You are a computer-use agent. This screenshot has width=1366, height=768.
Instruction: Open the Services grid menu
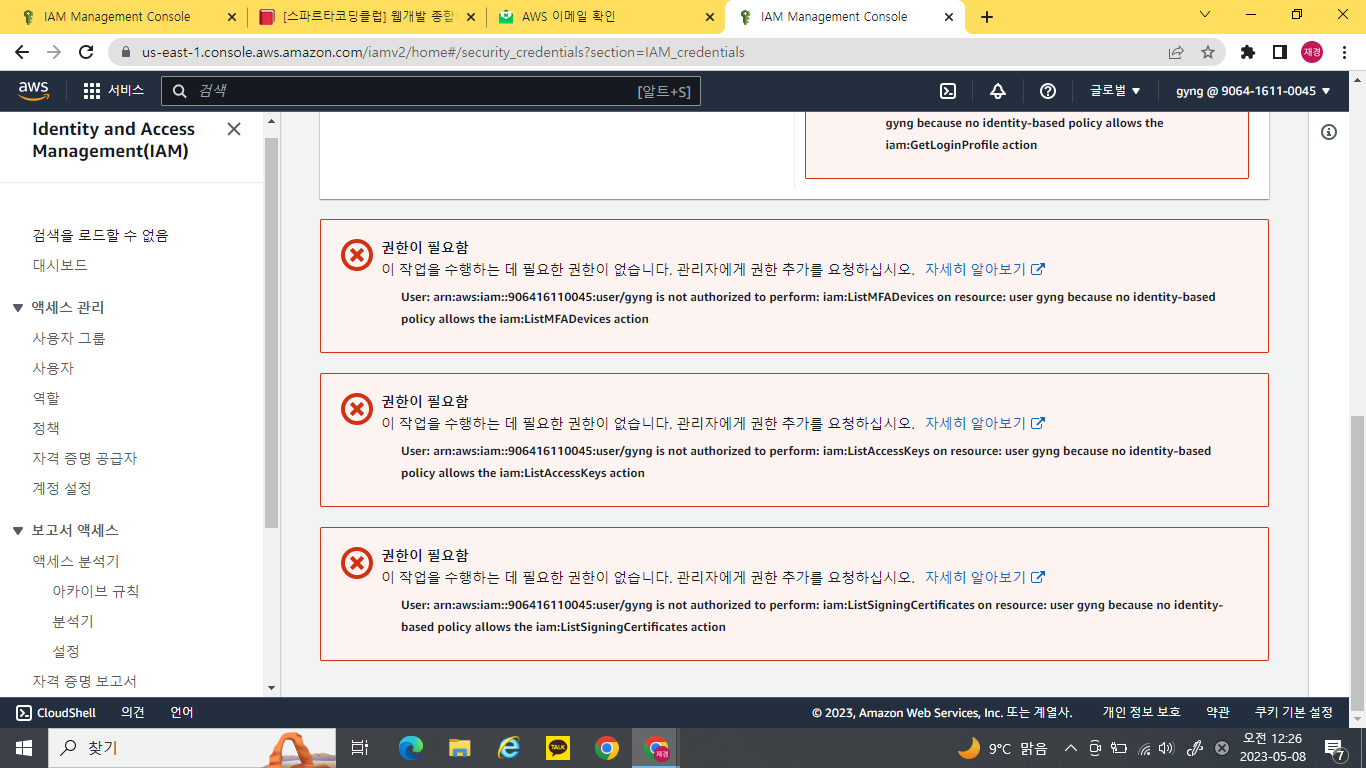tap(113, 91)
